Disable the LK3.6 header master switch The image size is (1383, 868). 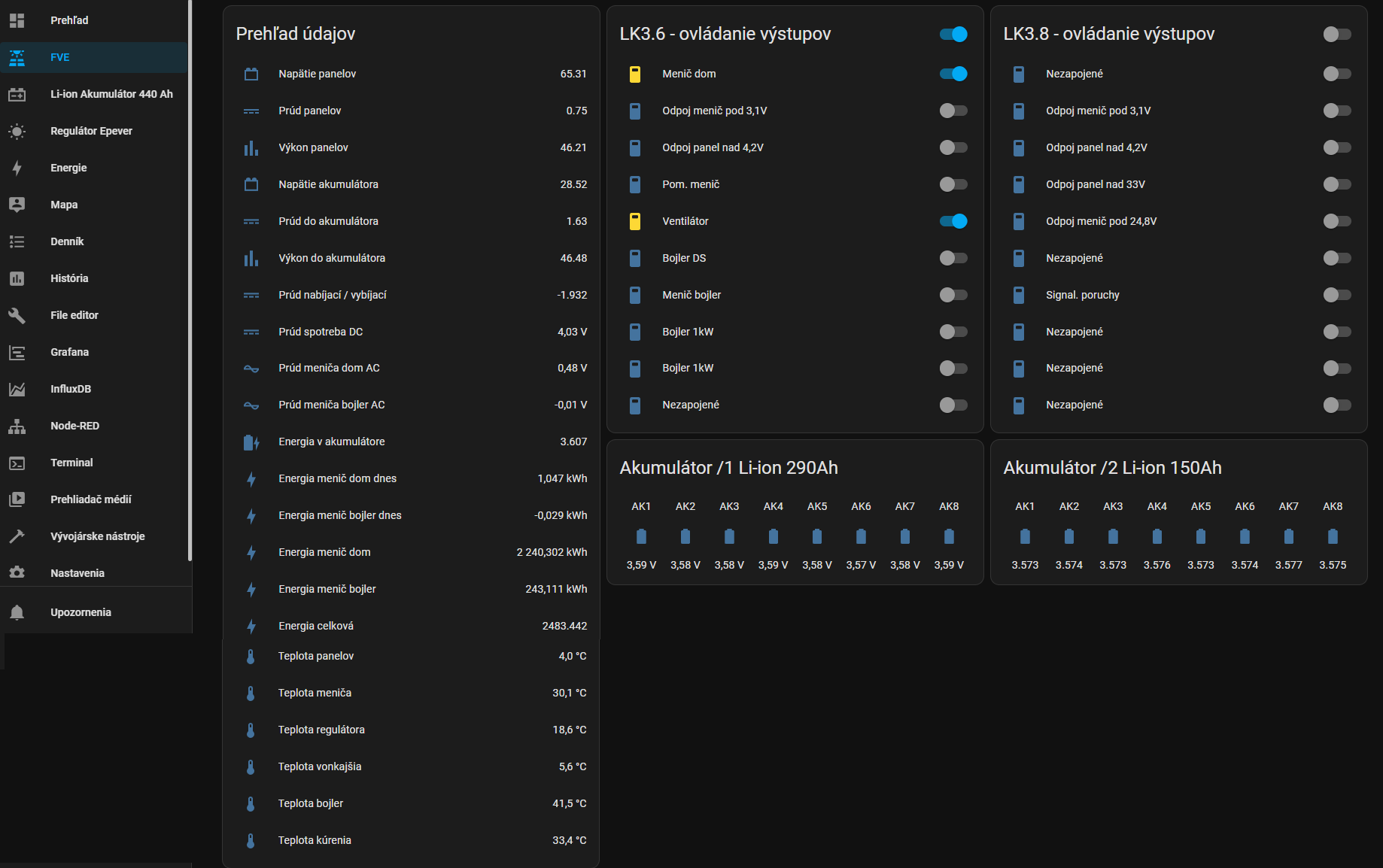pyautogui.click(x=953, y=34)
